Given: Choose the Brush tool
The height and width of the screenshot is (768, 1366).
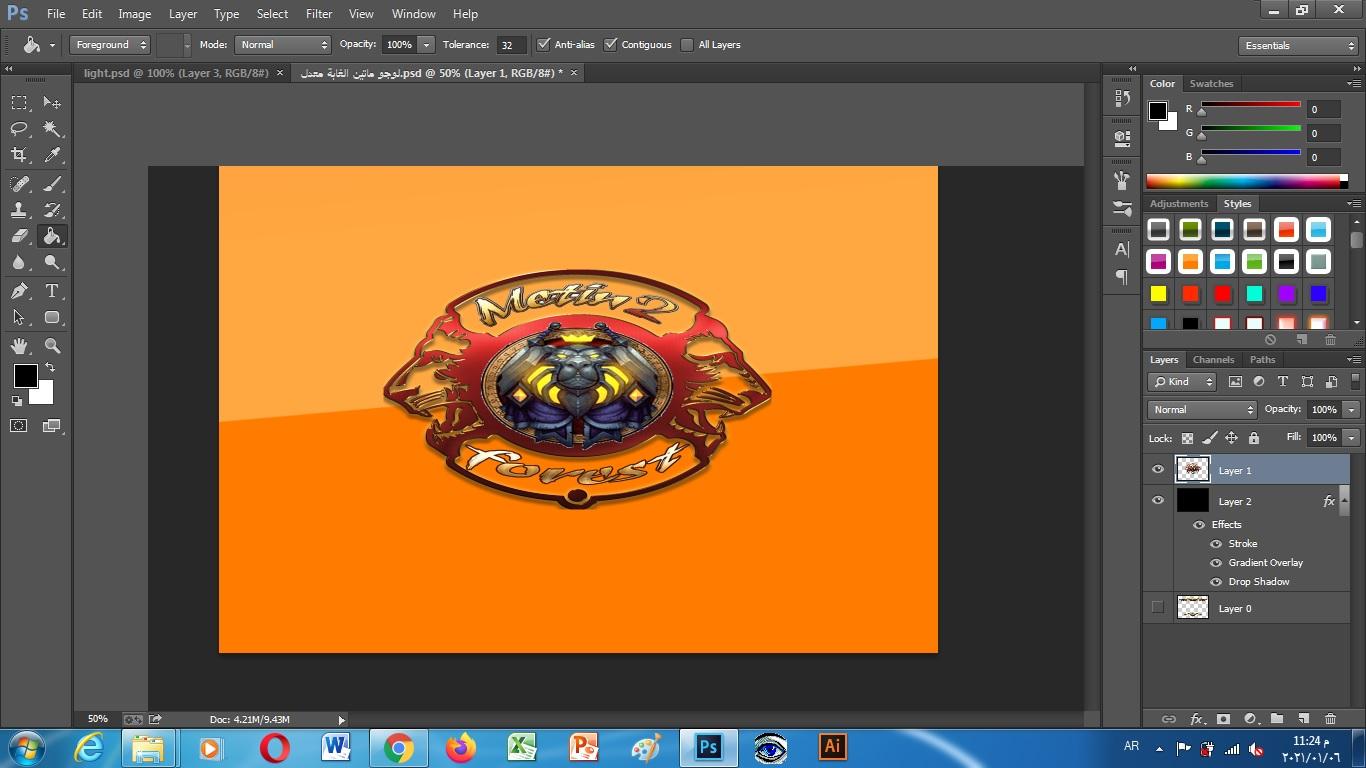Looking at the screenshot, I should point(52,184).
